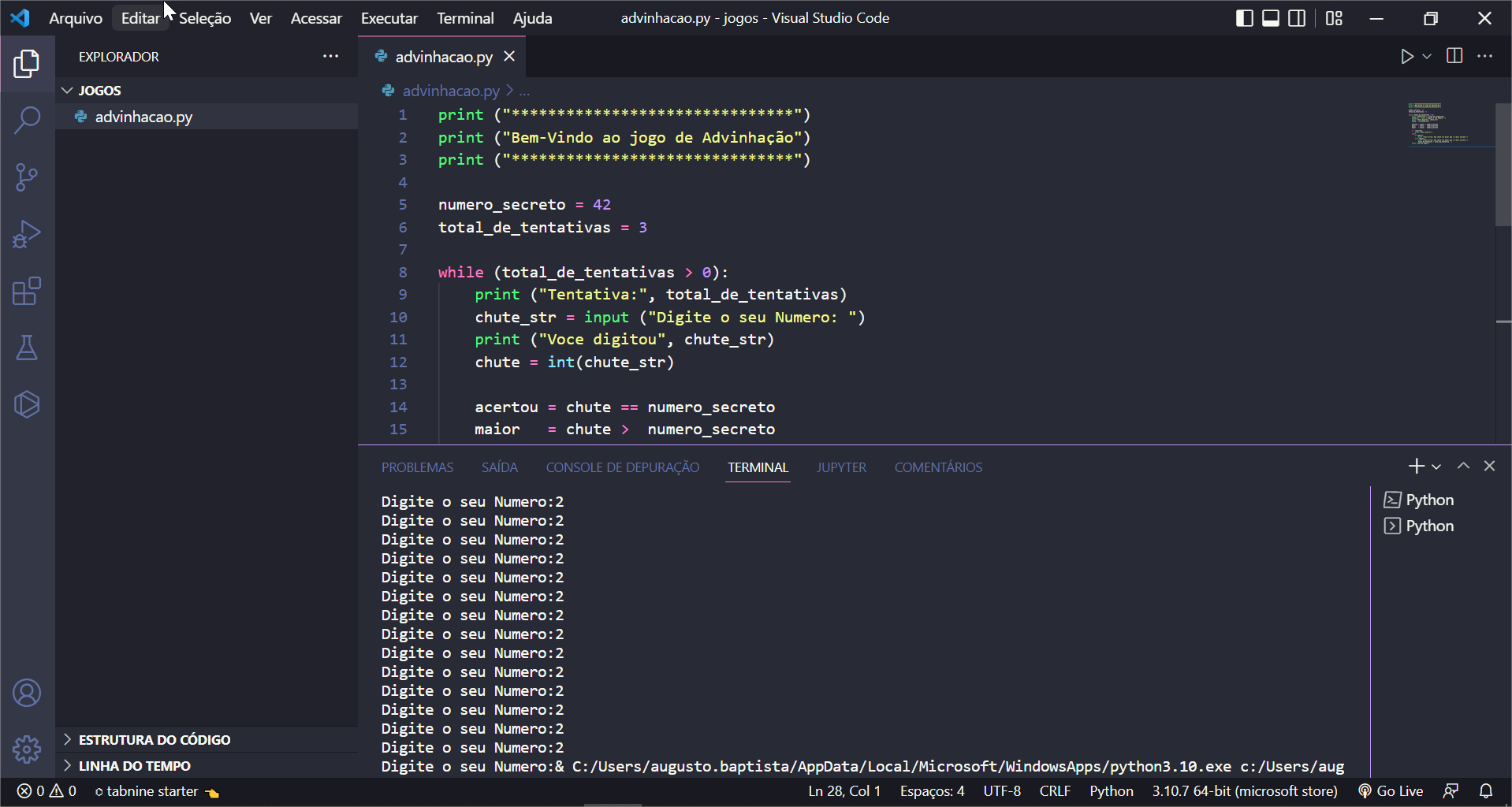Open the Extensions view
This screenshot has height=807, width=1512.
point(27,291)
